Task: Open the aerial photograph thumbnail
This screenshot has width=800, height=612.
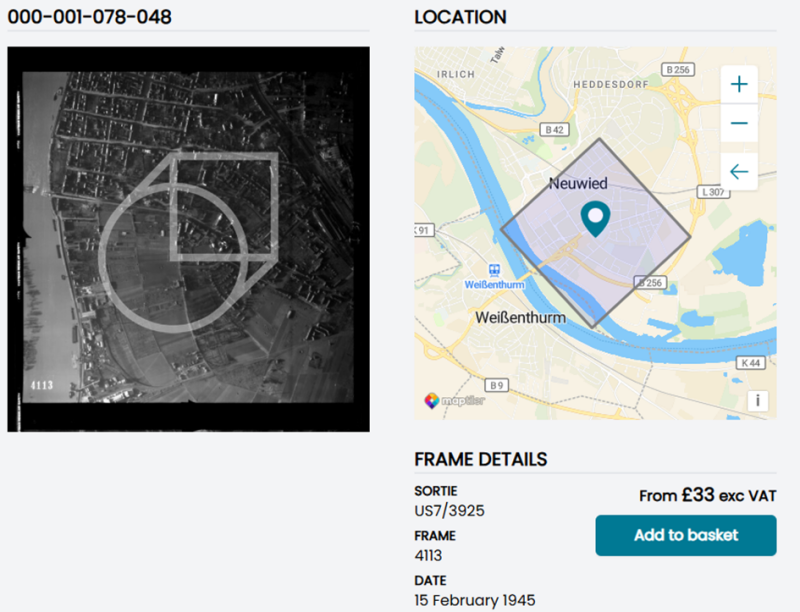Action: [x=188, y=239]
